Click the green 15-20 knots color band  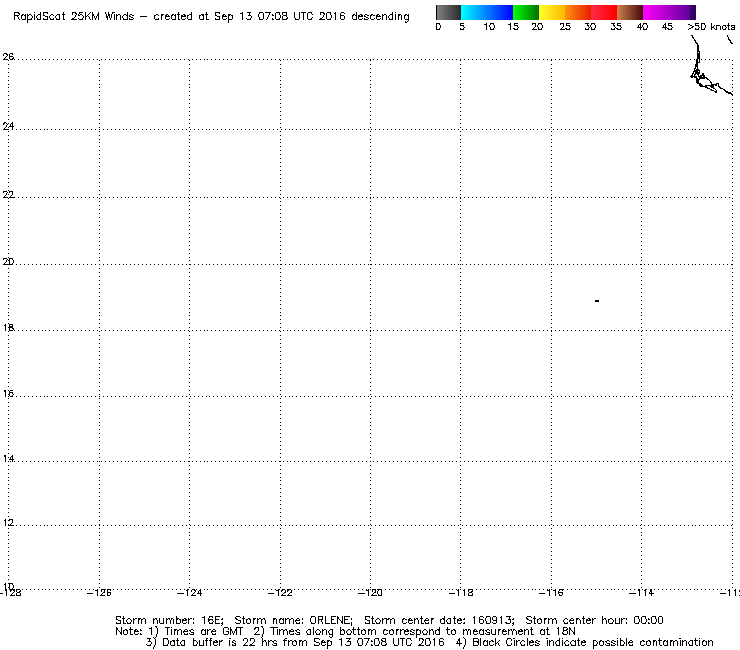pyautogui.click(x=526, y=12)
